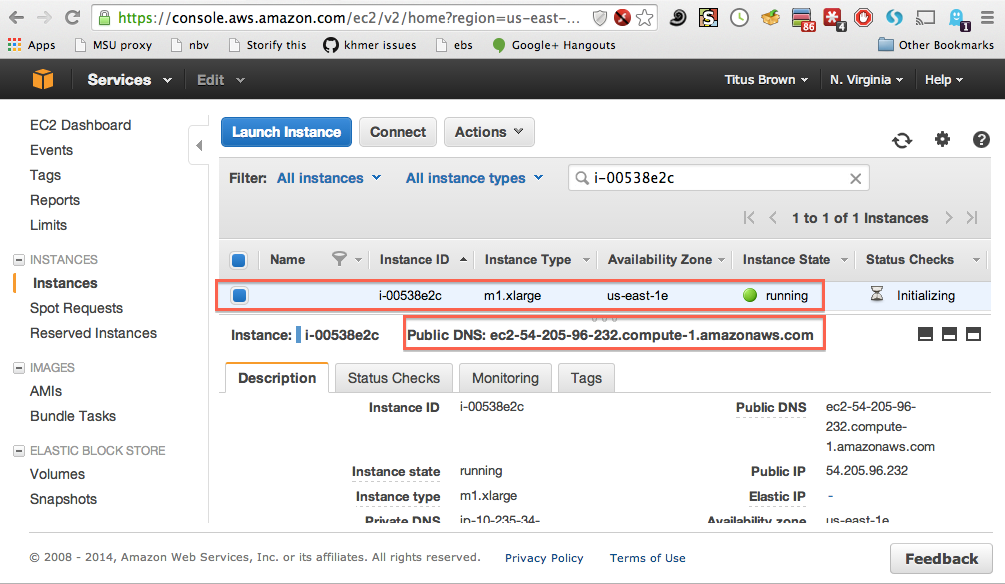The image size is (1005, 584).
Task: Open the help question mark icon
Action: tap(981, 139)
